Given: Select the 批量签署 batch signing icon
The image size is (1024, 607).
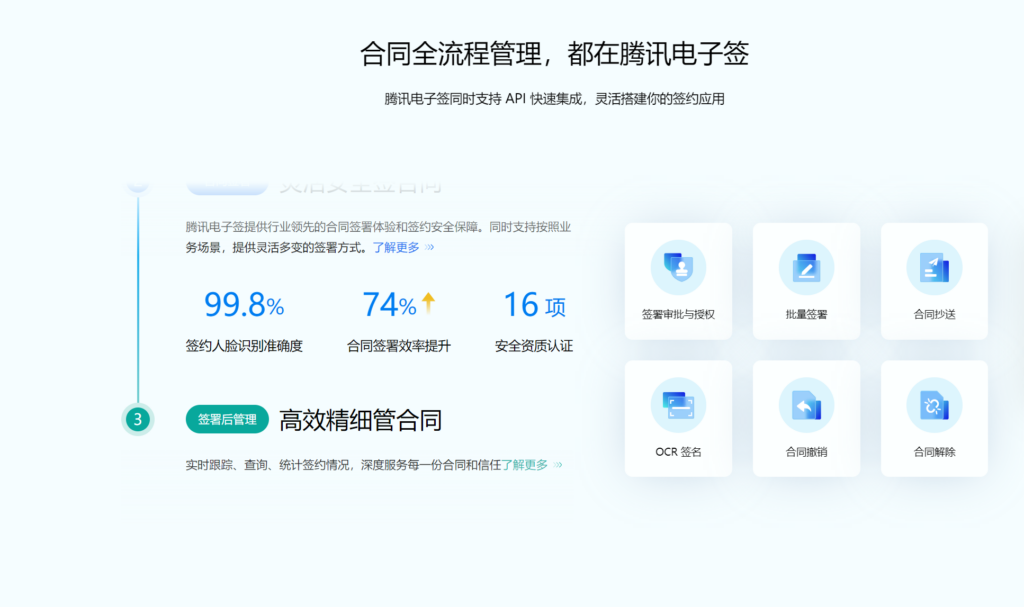Looking at the screenshot, I should (x=806, y=280).
